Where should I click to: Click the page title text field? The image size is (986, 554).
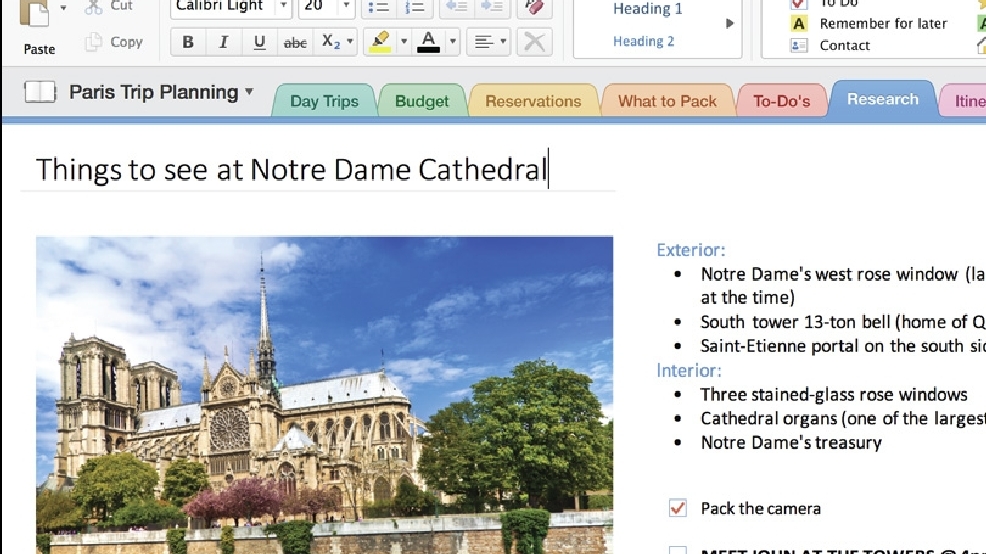coord(318,170)
